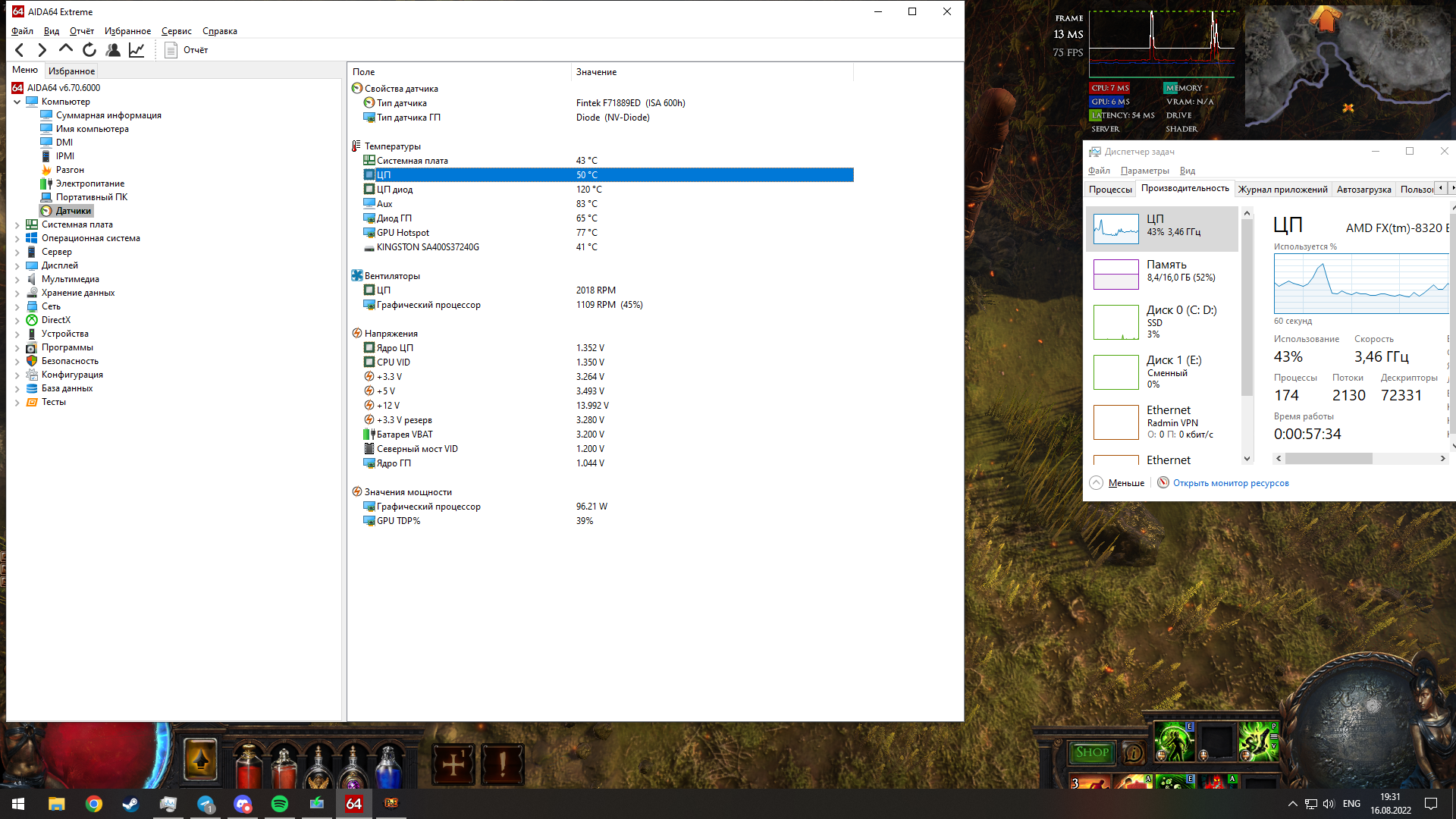The image size is (1456, 819).
Task: Expand the DirectX tree node
Action: tap(17, 320)
